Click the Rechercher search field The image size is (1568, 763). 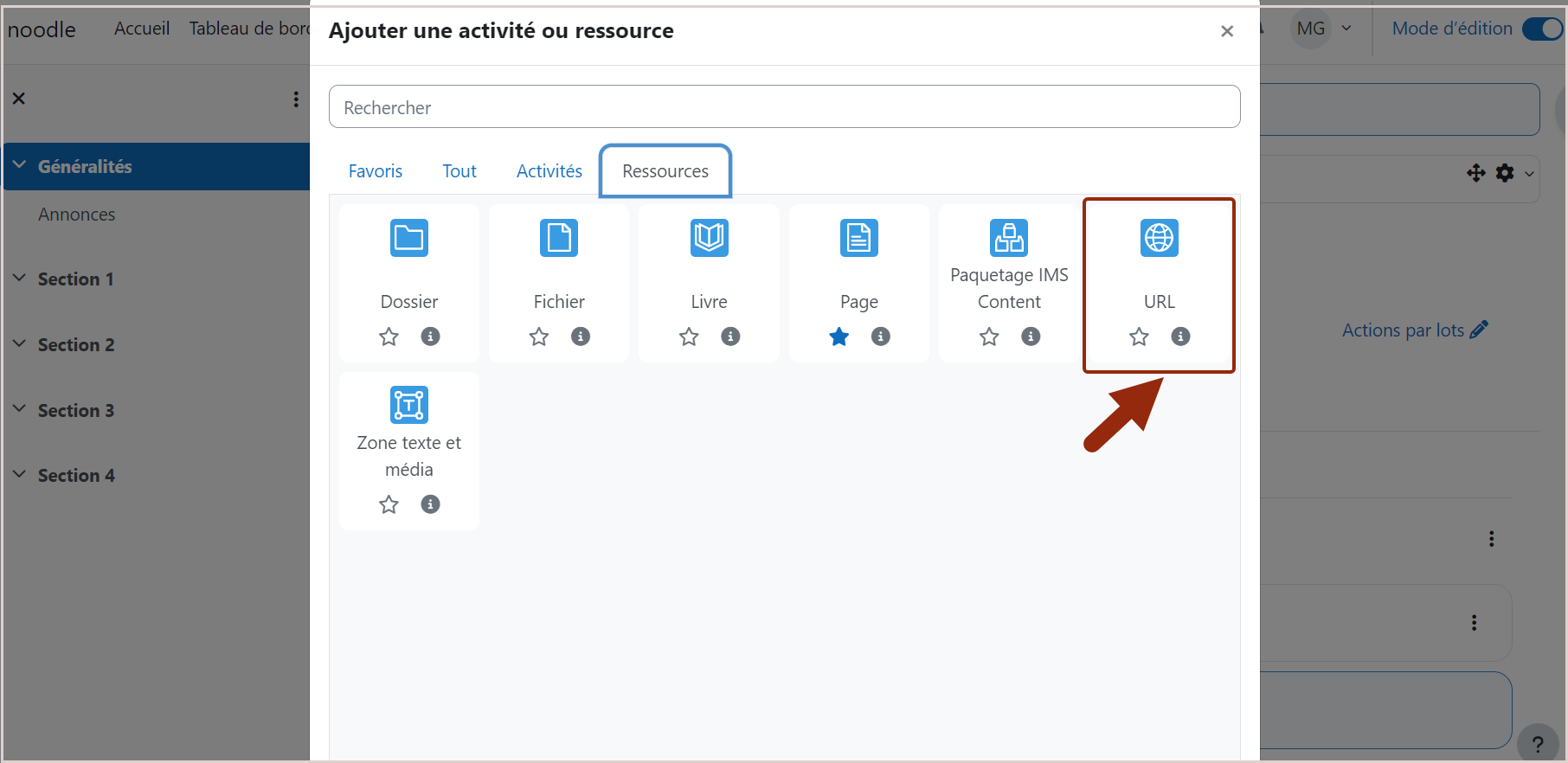(x=784, y=107)
